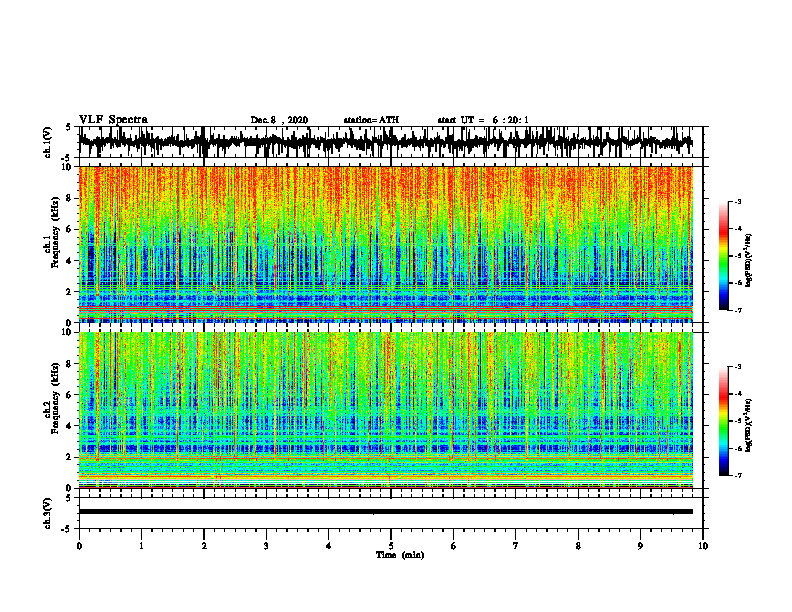792x612 pixels.
Task: Click the "4" minute tick label
Action: (x=328, y=546)
